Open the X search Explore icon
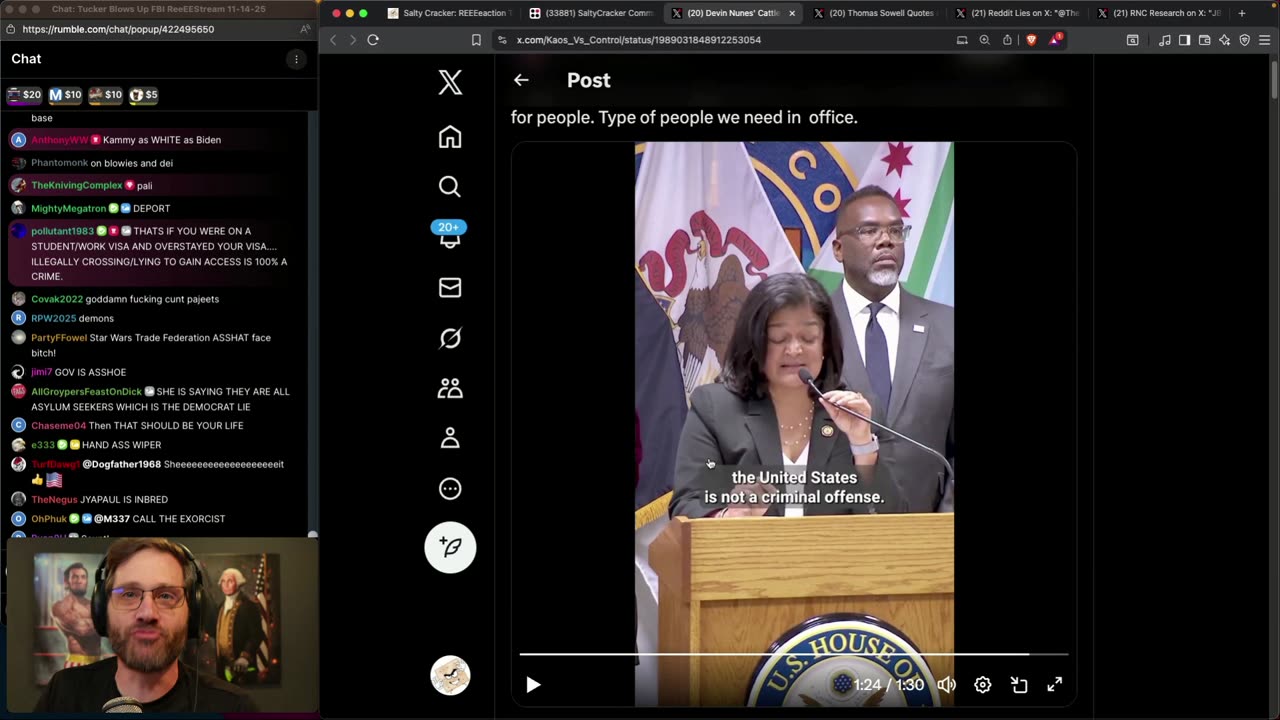1280x720 pixels. 450,187
